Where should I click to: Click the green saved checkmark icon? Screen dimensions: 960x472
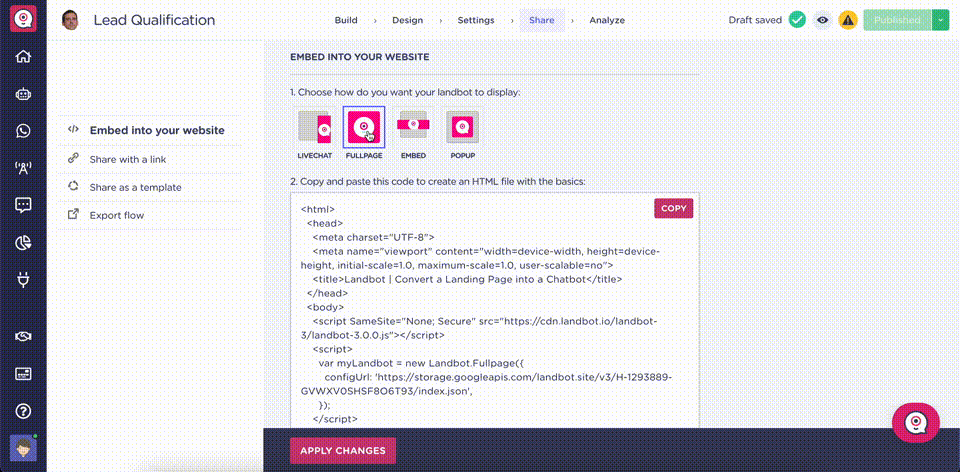tap(797, 20)
